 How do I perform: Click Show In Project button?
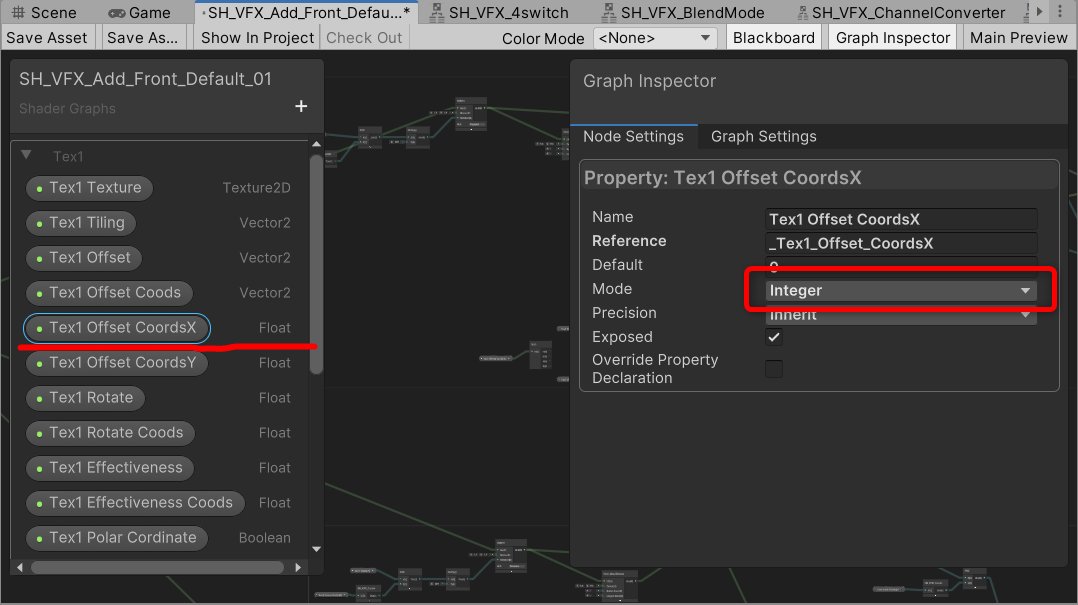(x=257, y=38)
